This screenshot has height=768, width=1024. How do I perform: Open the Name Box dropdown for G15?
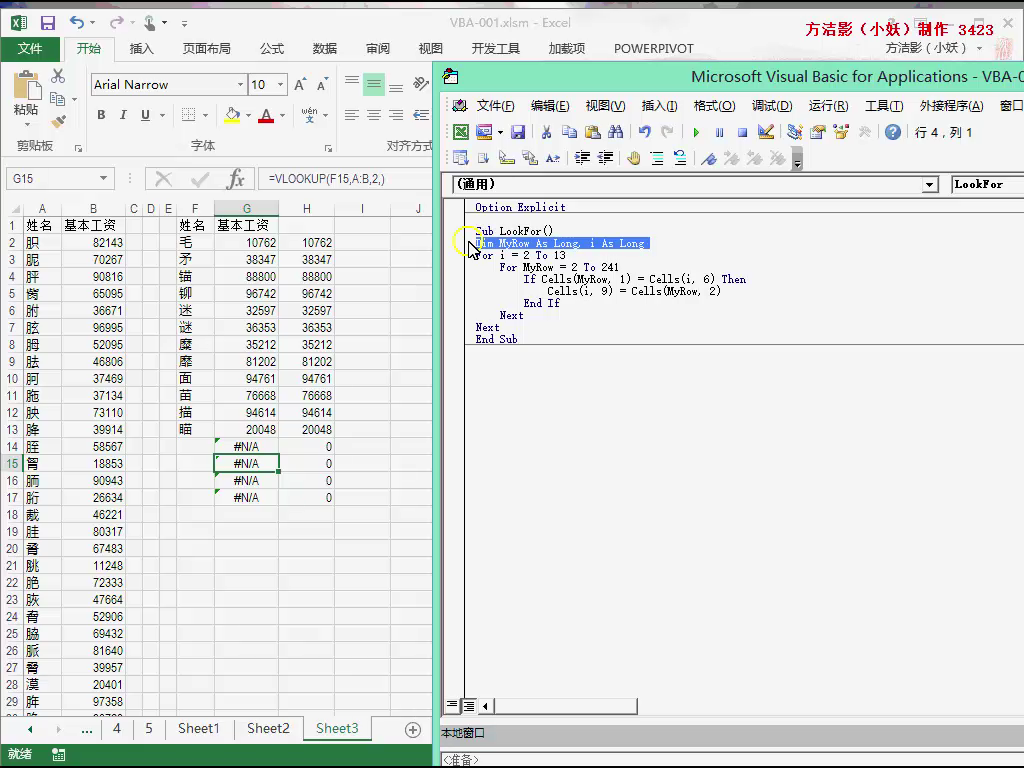point(103,178)
